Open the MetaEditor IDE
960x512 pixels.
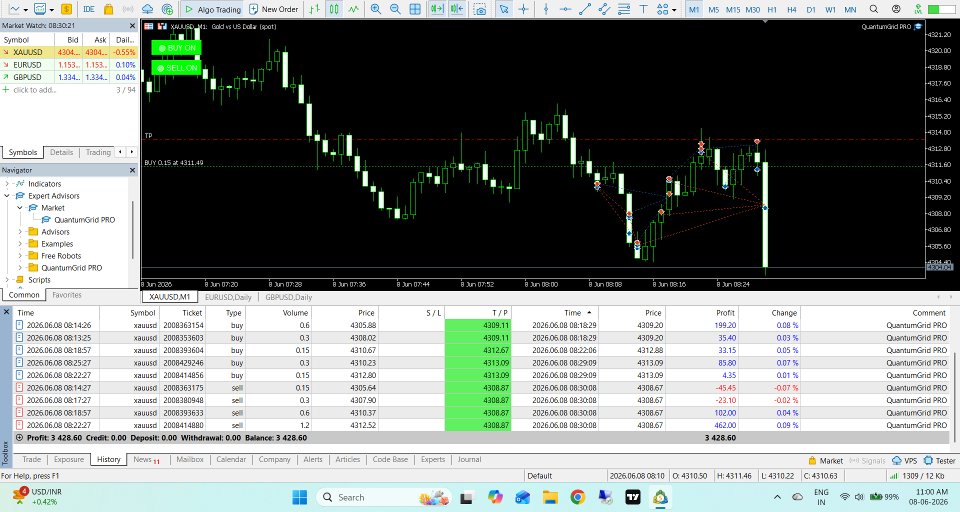[x=89, y=9]
